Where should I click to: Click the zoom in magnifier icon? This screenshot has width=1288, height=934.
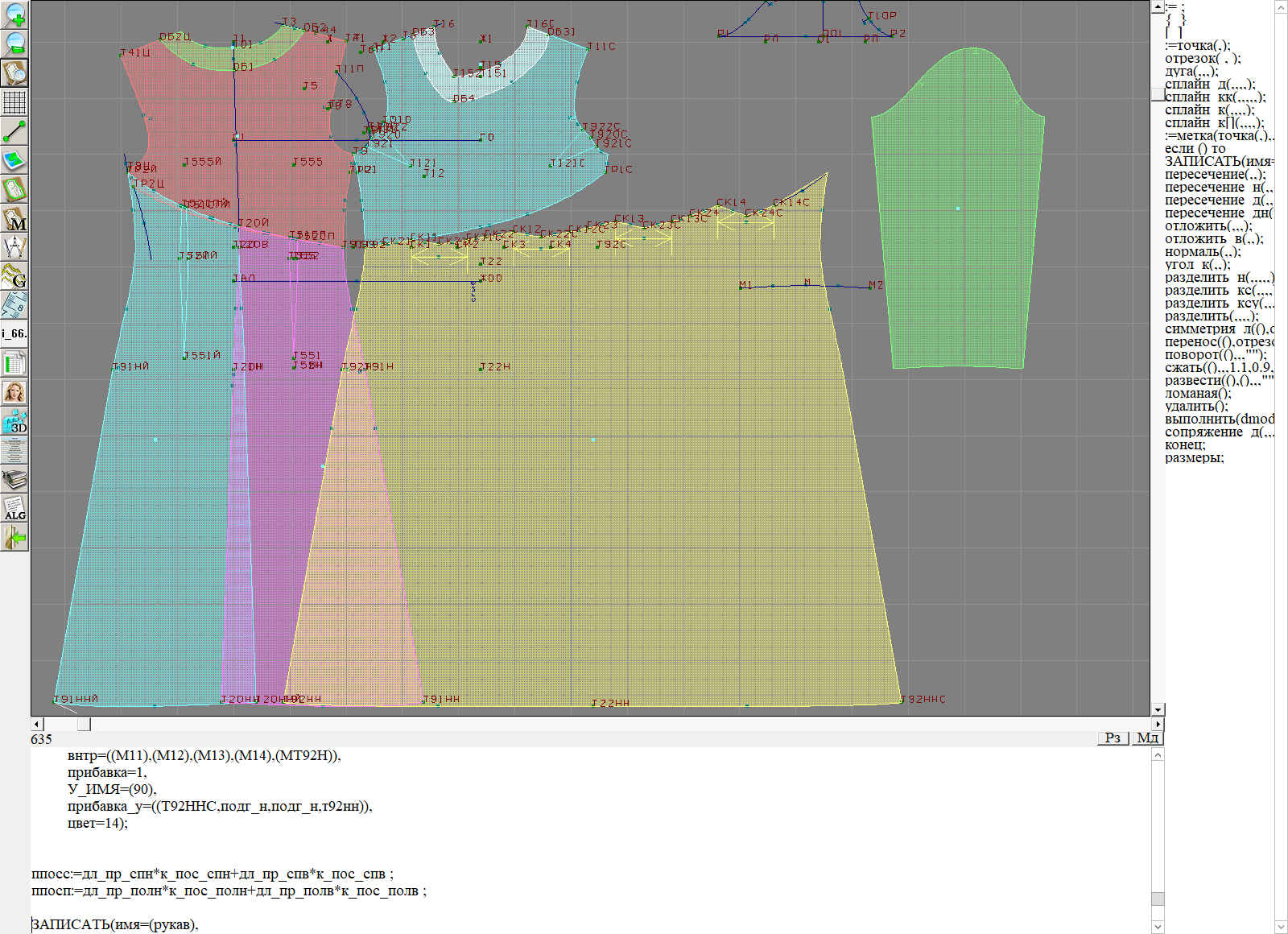(14, 14)
